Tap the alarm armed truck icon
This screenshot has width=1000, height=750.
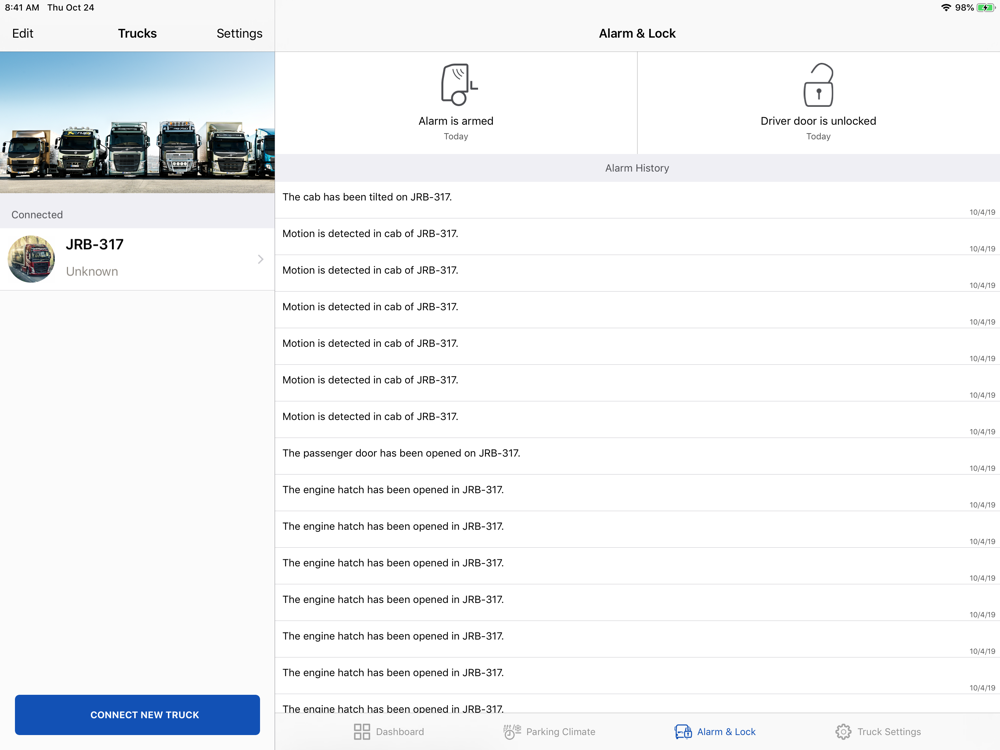458,85
